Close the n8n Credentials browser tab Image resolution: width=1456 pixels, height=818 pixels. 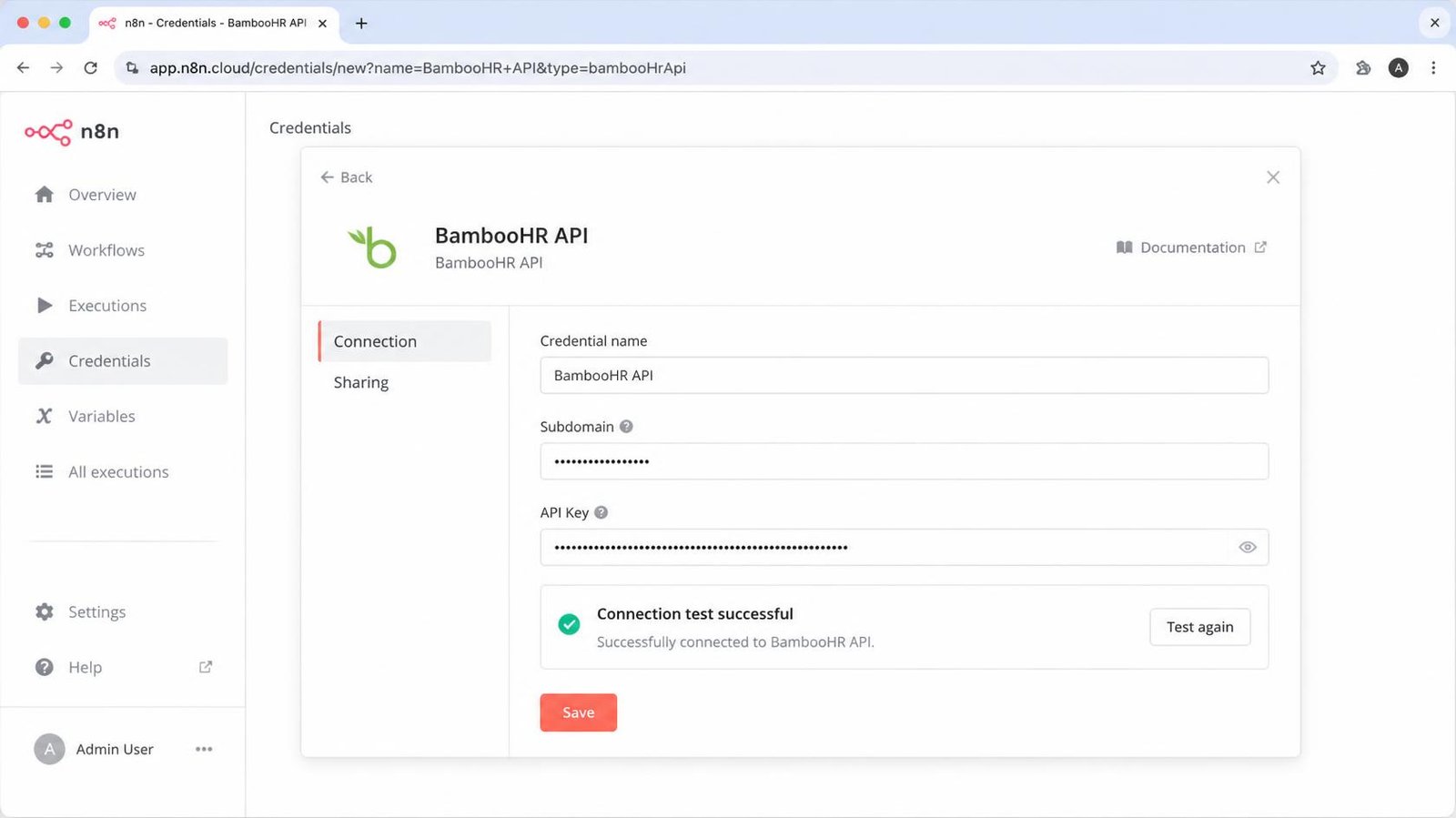point(322,24)
